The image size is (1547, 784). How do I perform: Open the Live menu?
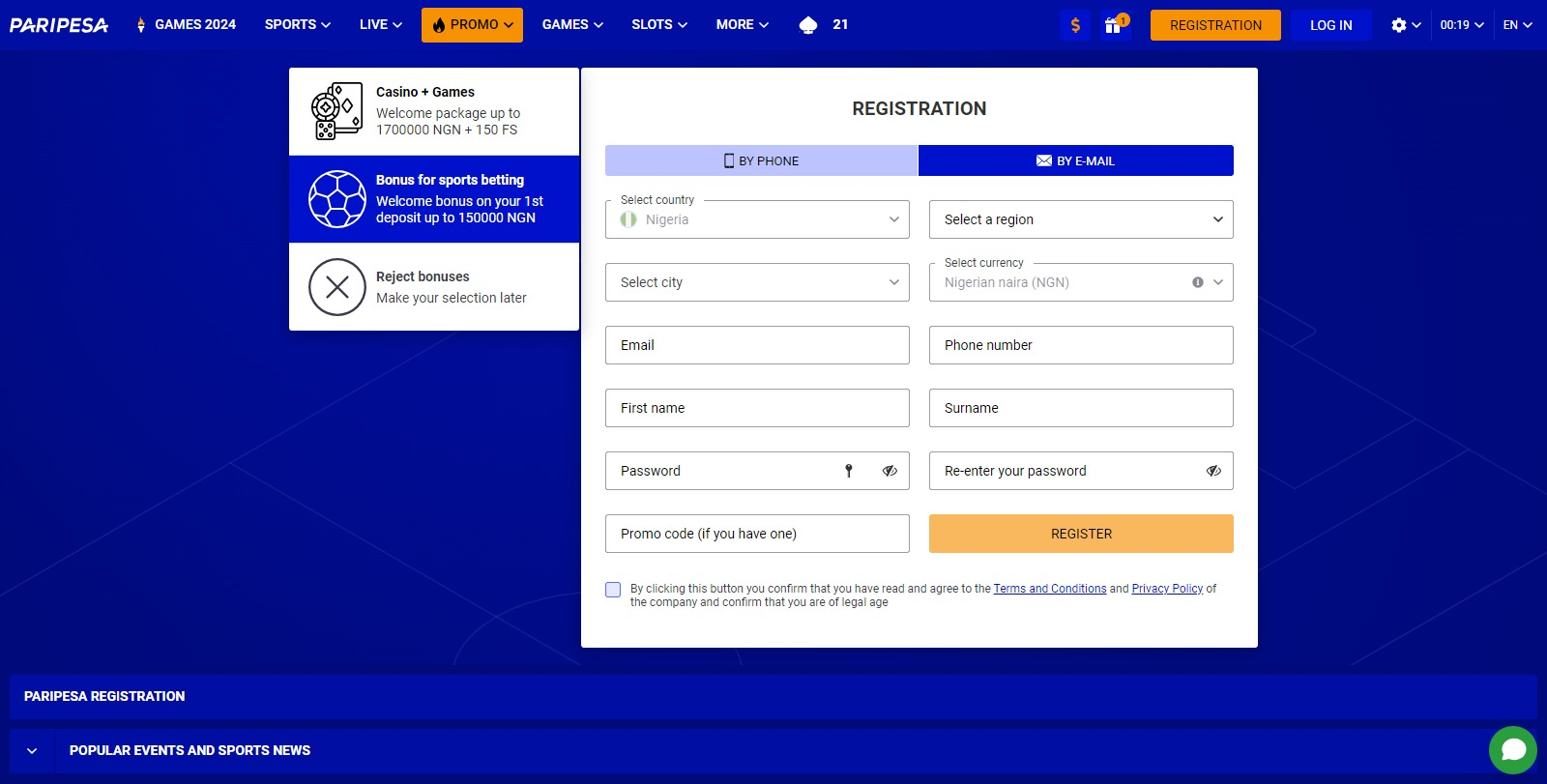[x=381, y=25]
